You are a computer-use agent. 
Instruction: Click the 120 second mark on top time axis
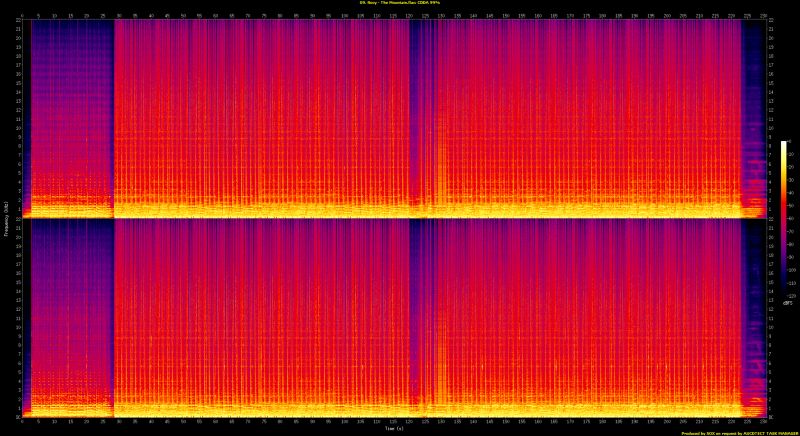point(408,15)
